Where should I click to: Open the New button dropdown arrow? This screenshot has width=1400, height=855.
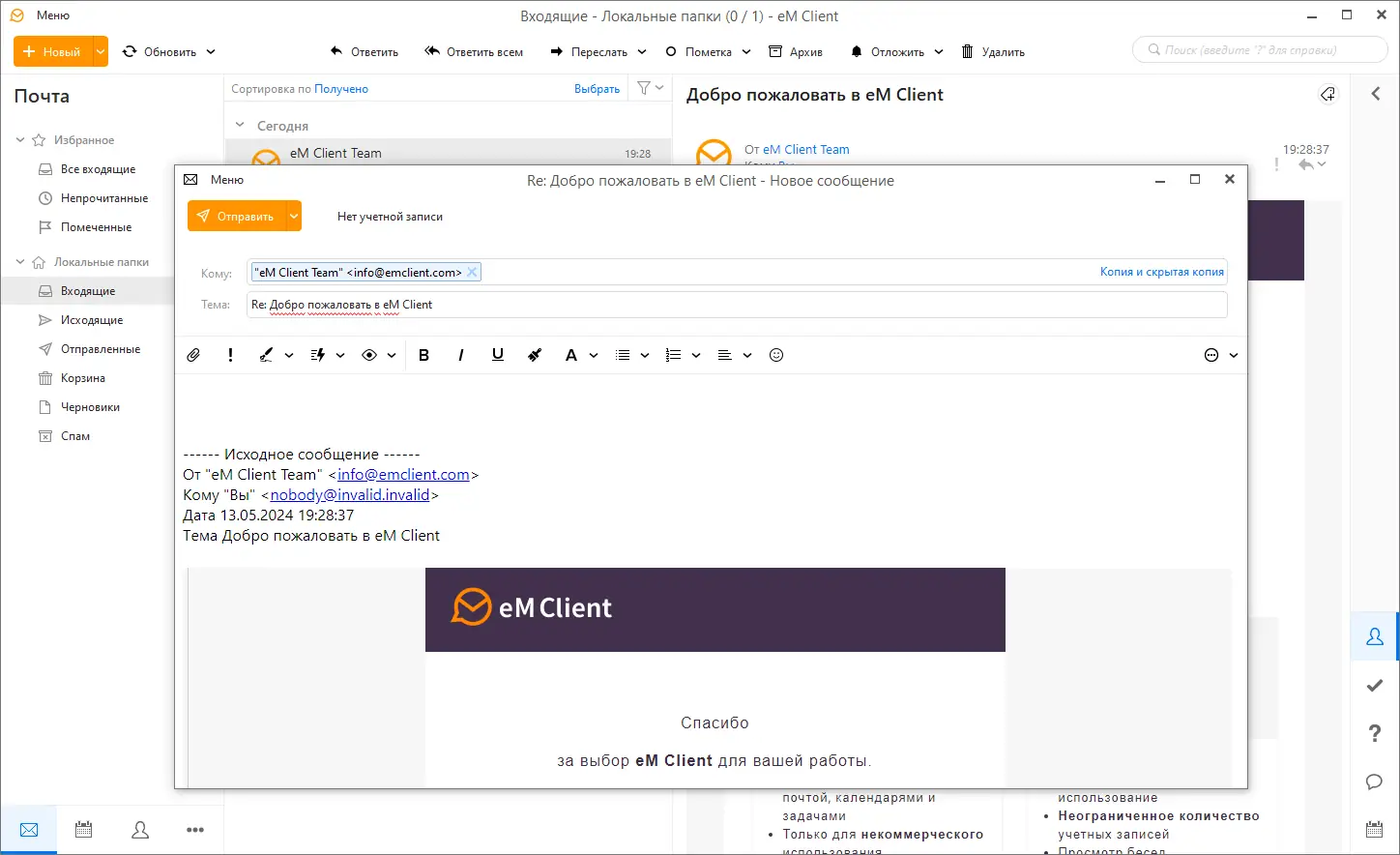pos(101,51)
